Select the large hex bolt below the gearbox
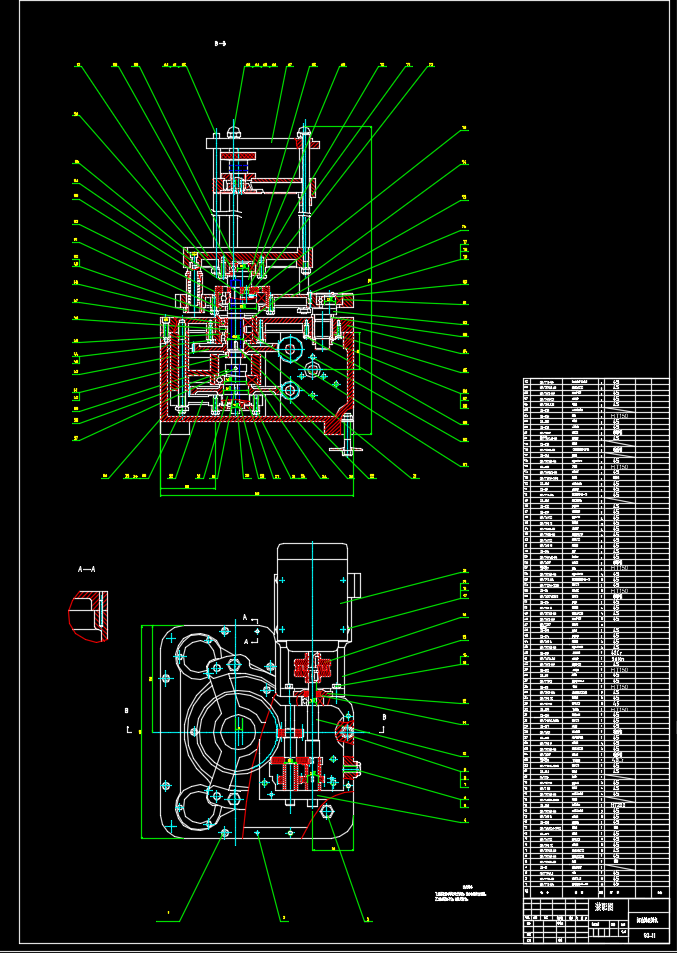Image resolution: width=677 pixels, height=953 pixels. 327,811
